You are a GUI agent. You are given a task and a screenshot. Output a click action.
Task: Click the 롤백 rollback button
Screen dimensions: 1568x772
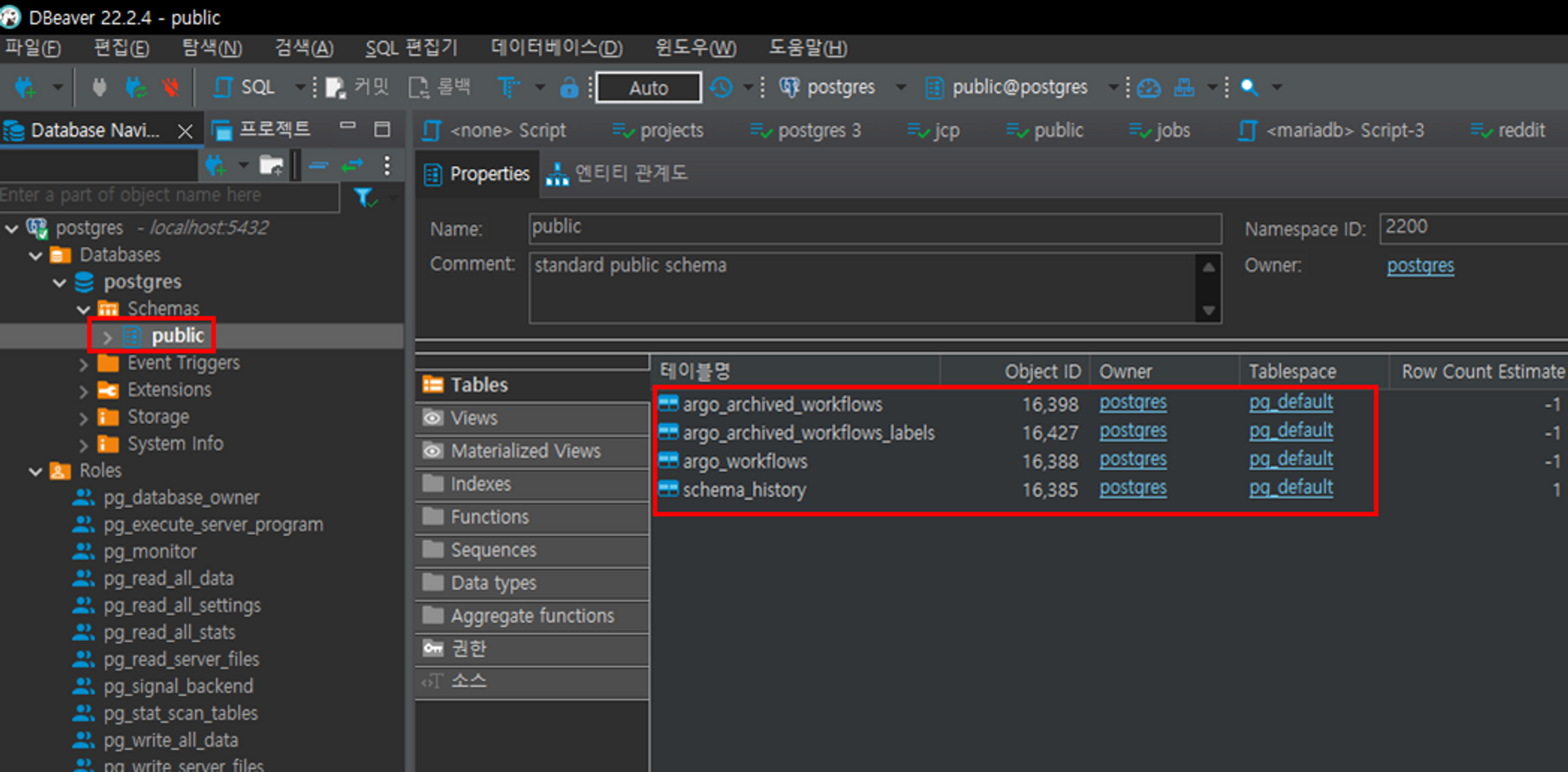(x=440, y=87)
